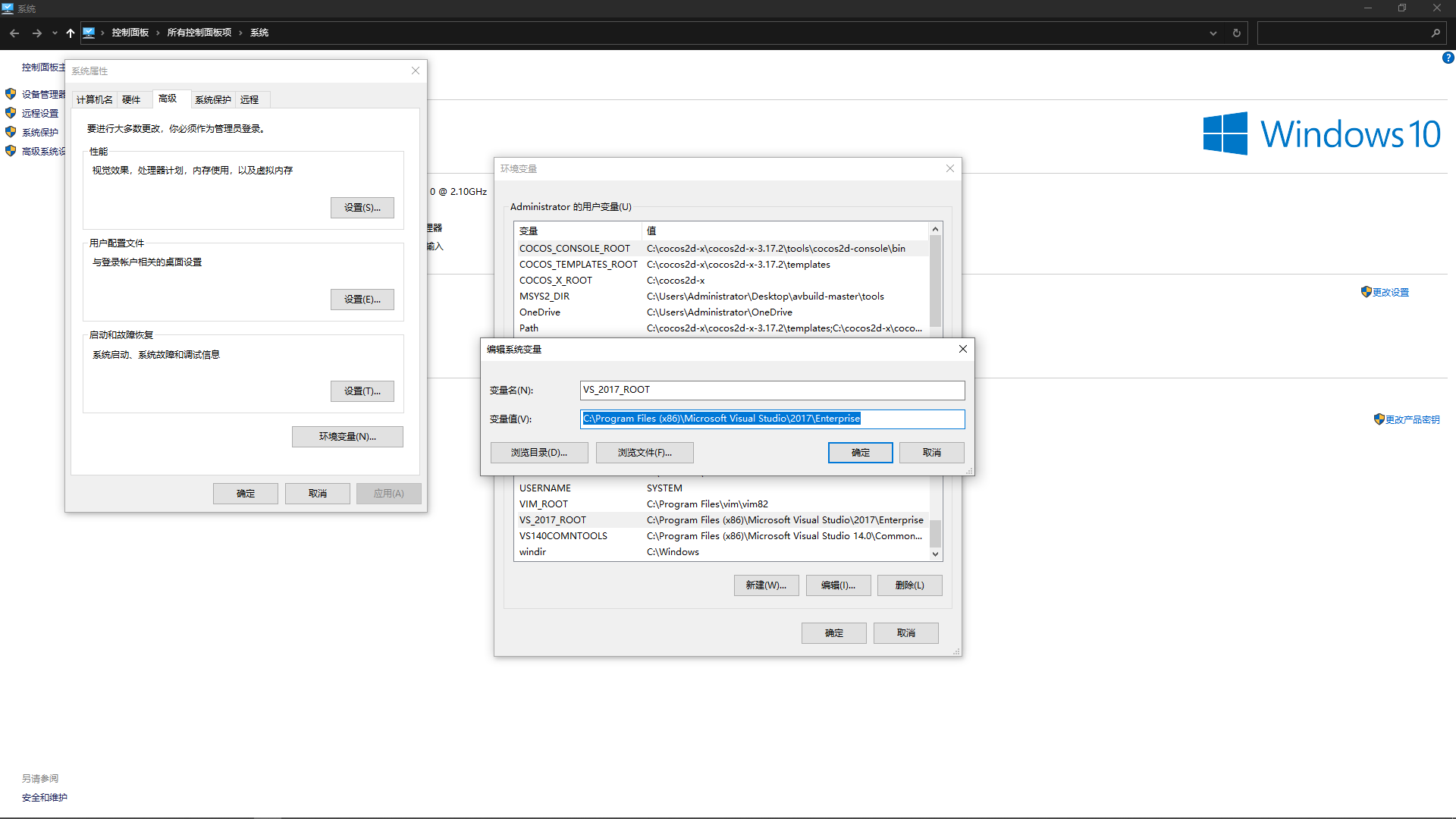Click 控制面板 breadcrumb
This screenshot has width=1456, height=819.
pyautogui.click(x=130, y=33)
